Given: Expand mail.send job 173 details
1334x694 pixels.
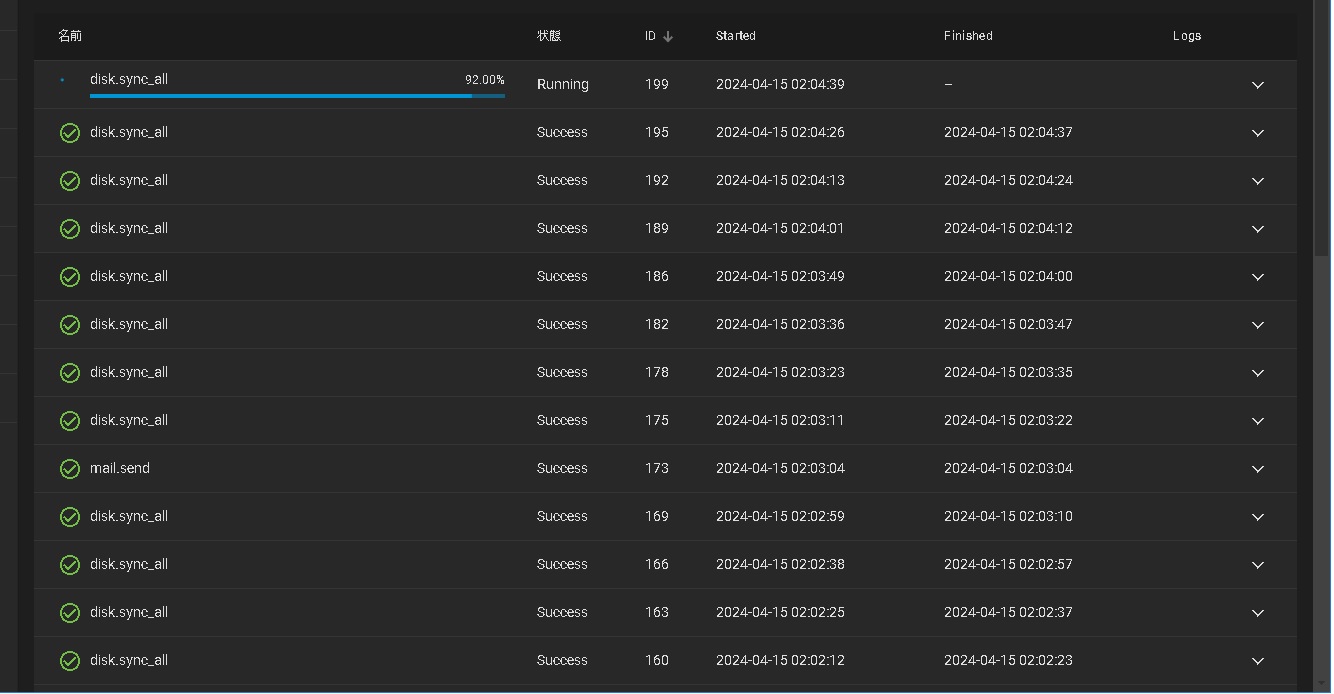Looking at the screenshot, I should (x=1258, y=469).
